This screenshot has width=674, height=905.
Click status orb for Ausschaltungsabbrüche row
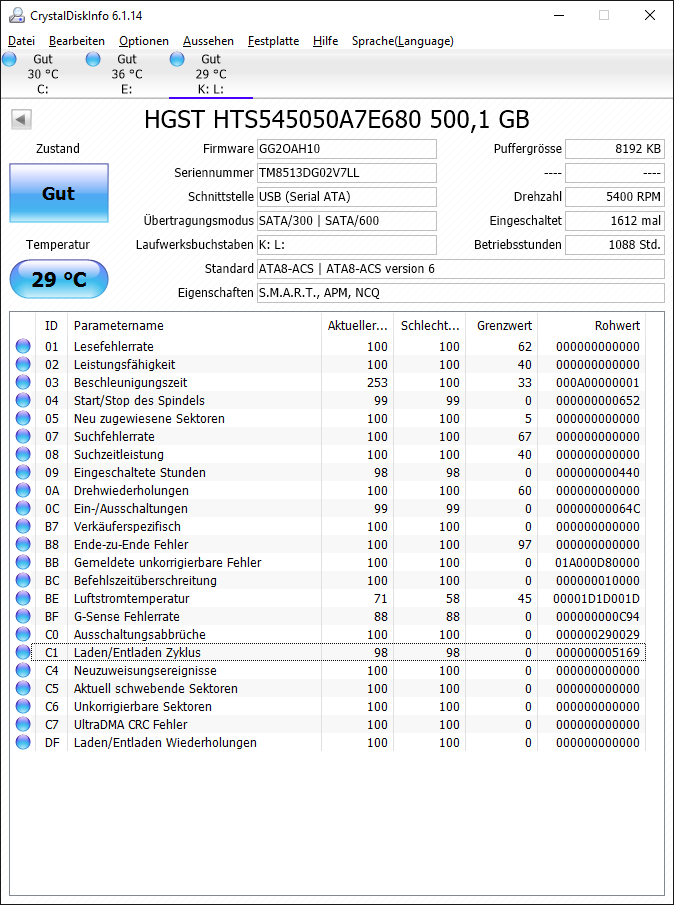23,634
